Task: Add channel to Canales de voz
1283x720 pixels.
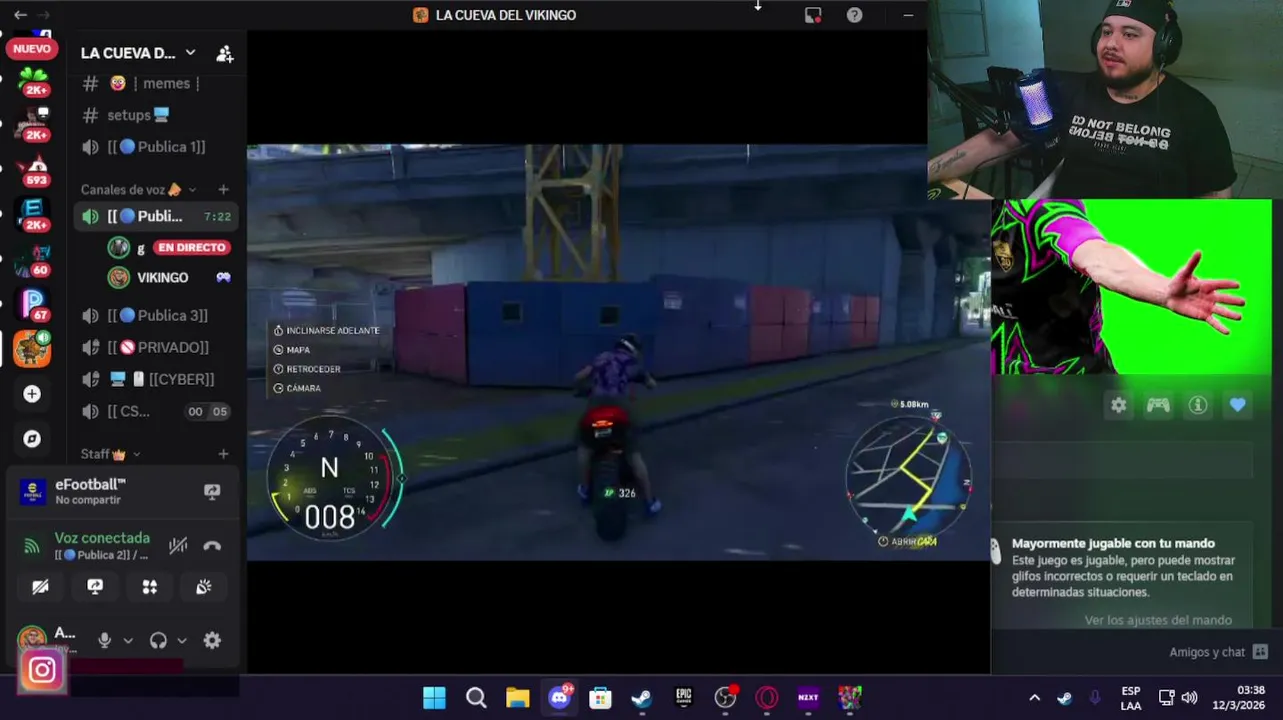Action: pyautogui.click(x=223, y=189)
